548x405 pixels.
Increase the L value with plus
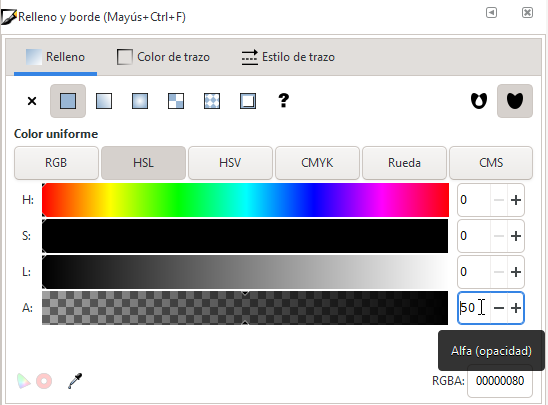pyautogui.click(x=516, y=272)
